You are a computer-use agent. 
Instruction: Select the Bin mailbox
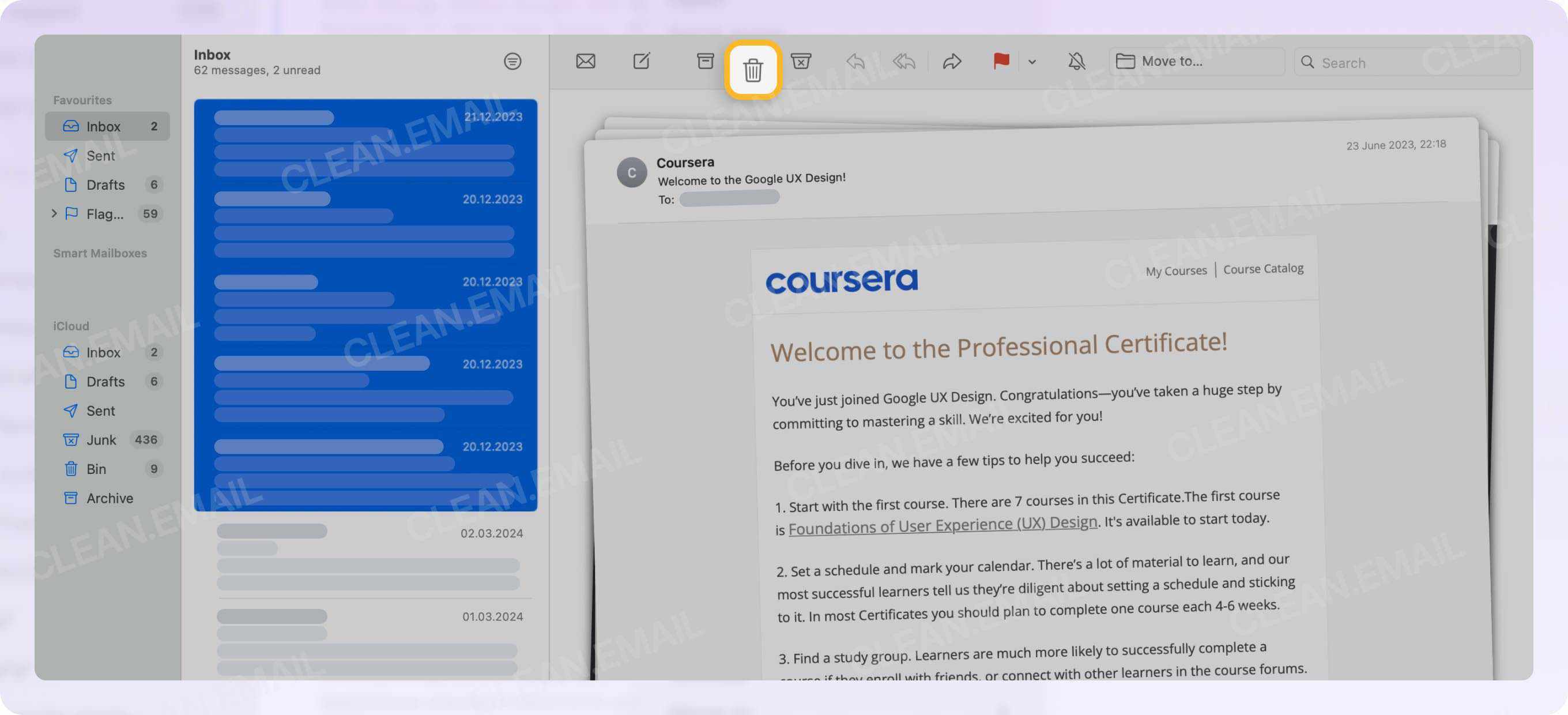tap(96, 469)
